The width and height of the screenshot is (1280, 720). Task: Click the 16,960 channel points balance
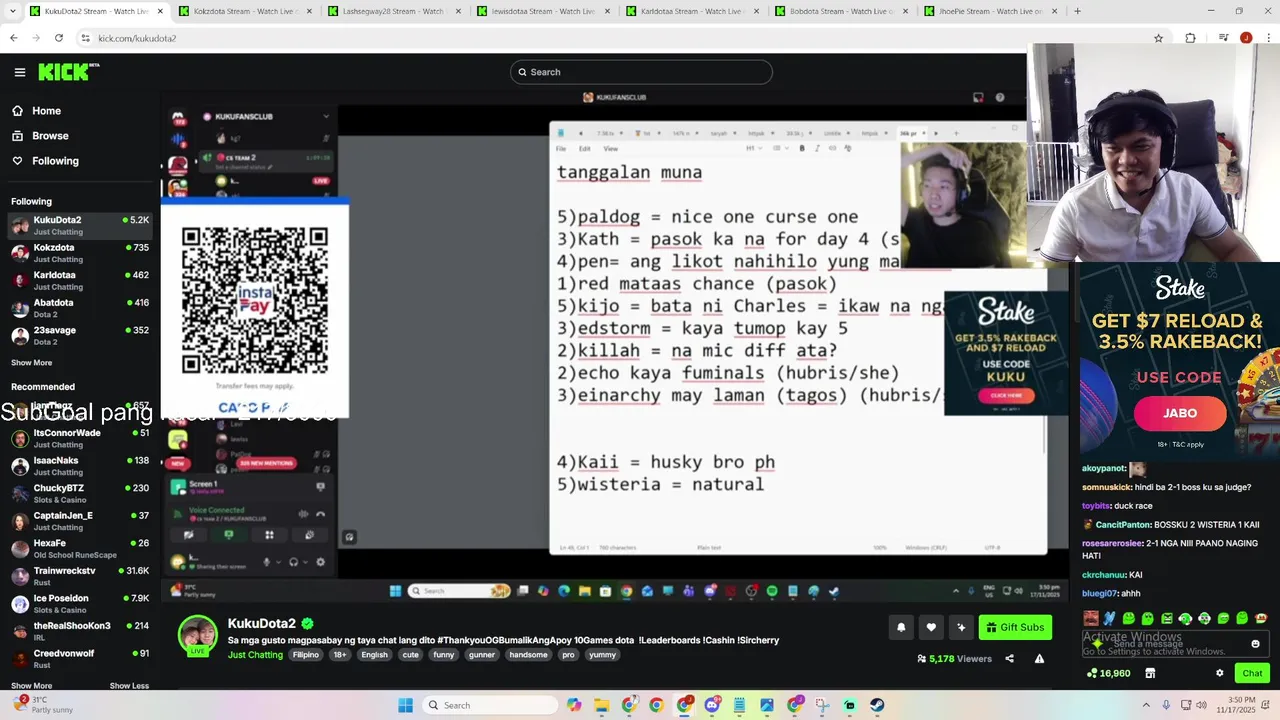click(x=1109, y=673)
